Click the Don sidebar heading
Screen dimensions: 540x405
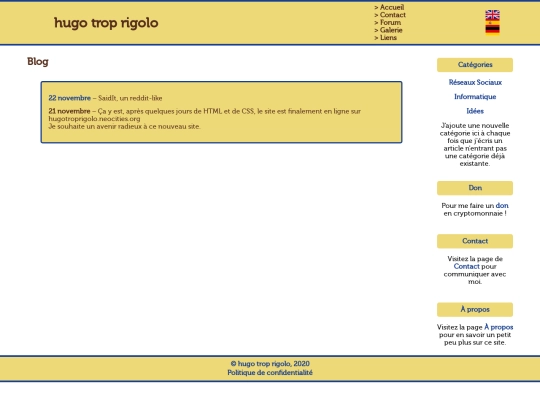coord(475,188)
